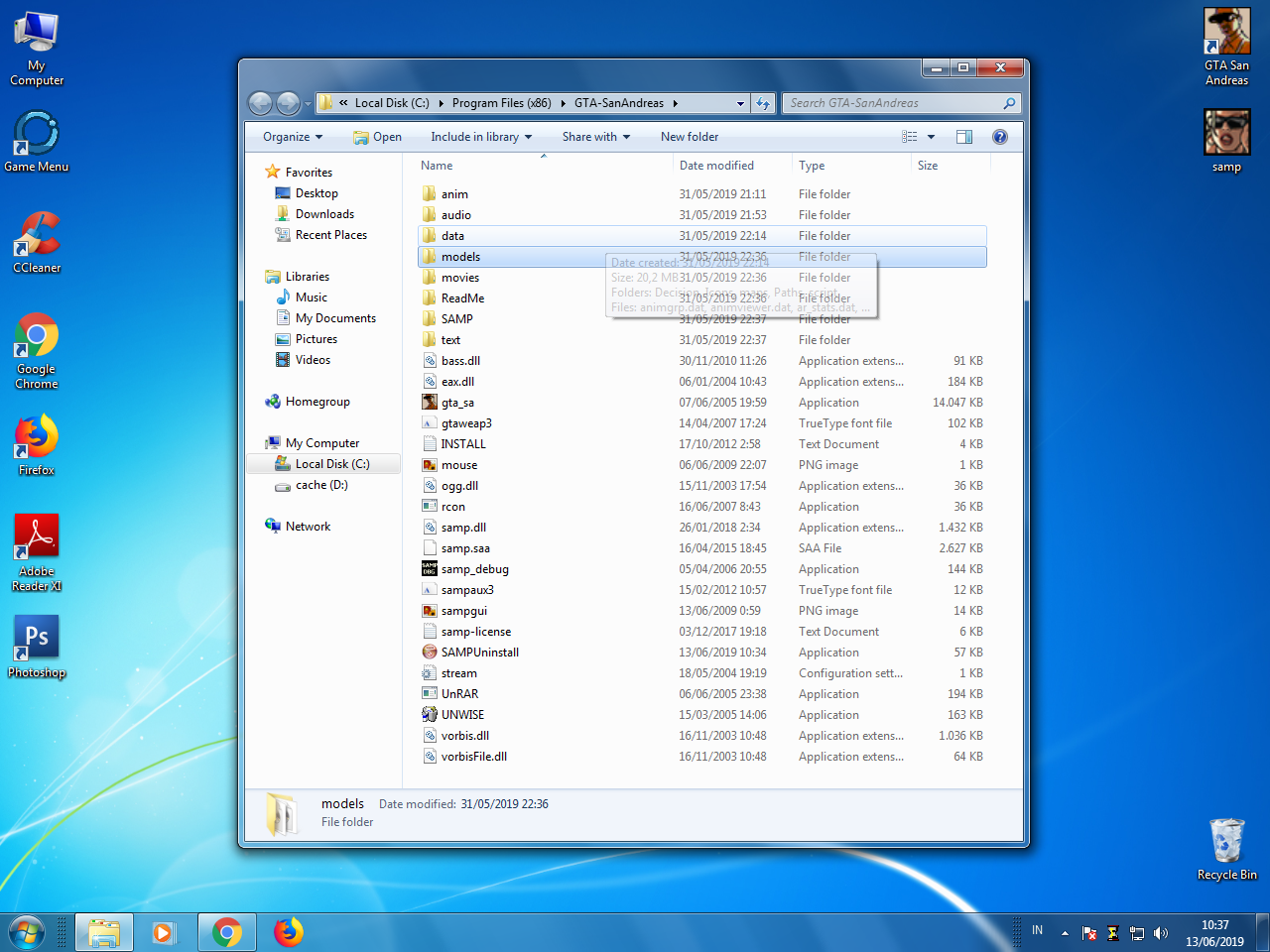The width and height of the screenshot is (1270, 952).
Task: Open Downloads in navigation pane
Action: [324, 214]
